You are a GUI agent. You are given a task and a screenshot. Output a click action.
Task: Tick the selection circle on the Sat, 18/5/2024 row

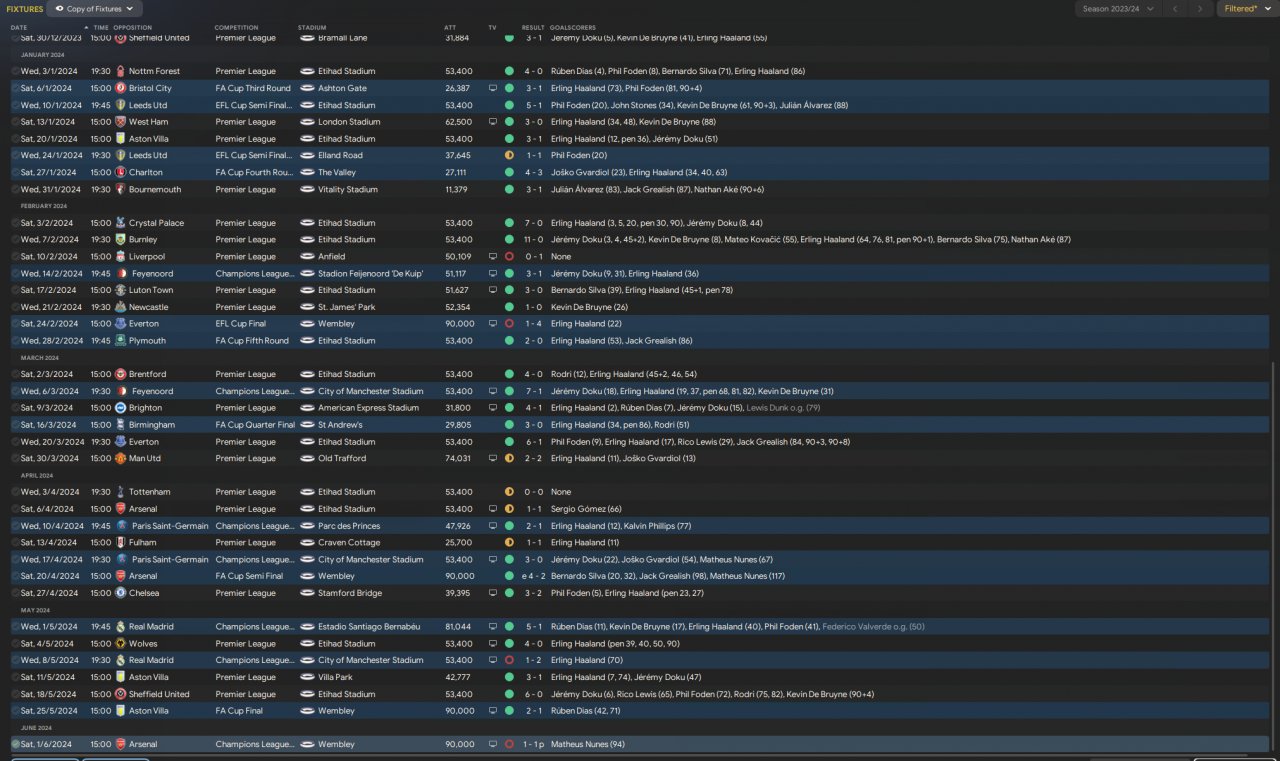coord(15,694)
